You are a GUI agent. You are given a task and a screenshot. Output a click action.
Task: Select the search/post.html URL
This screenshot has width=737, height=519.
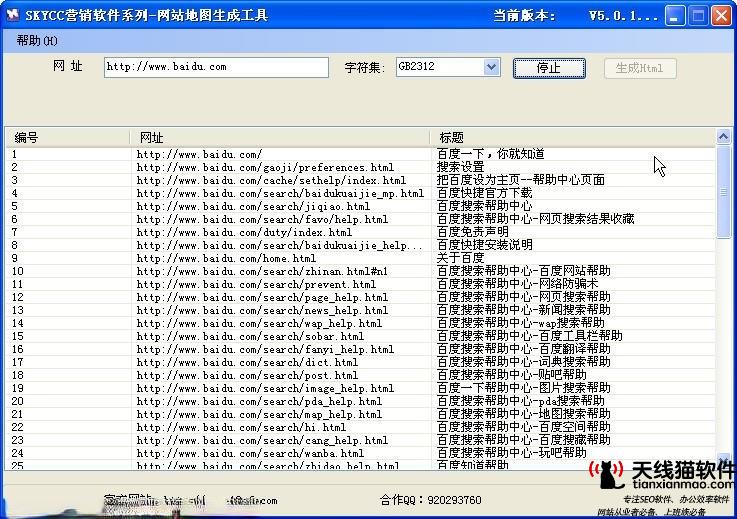(x=247, y=376)
